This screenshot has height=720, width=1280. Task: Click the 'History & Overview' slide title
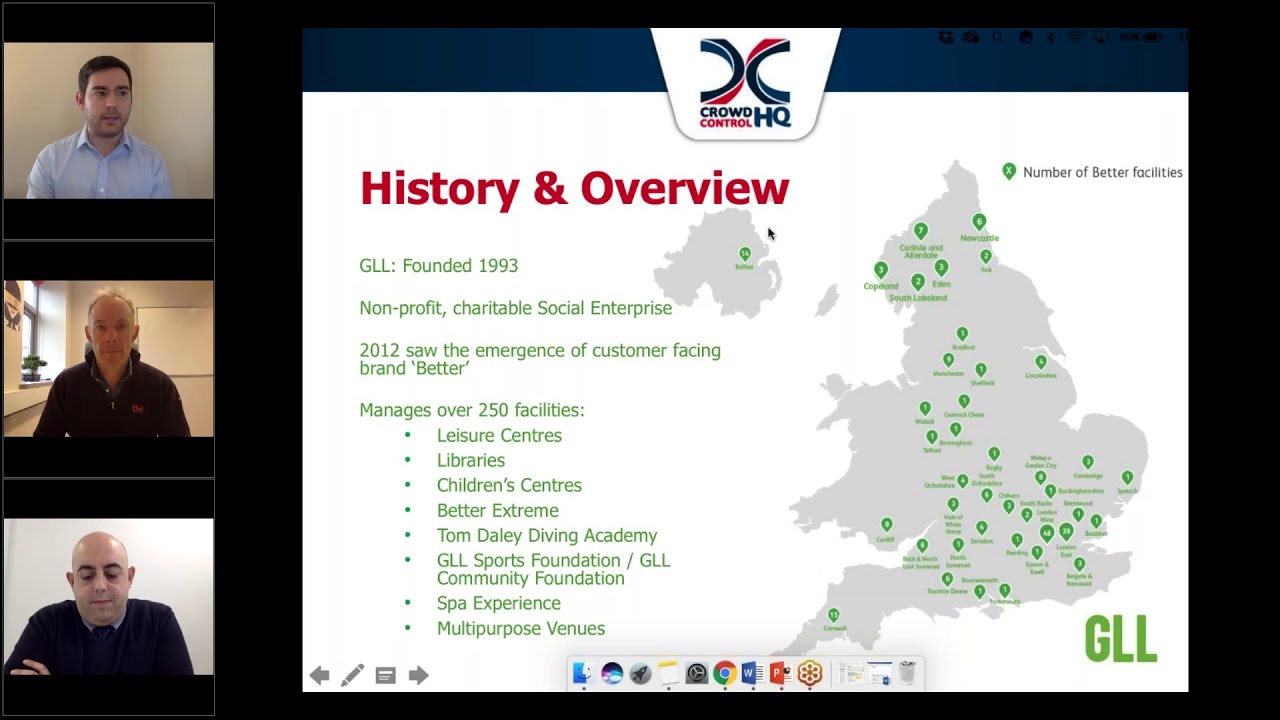[574, 188]
